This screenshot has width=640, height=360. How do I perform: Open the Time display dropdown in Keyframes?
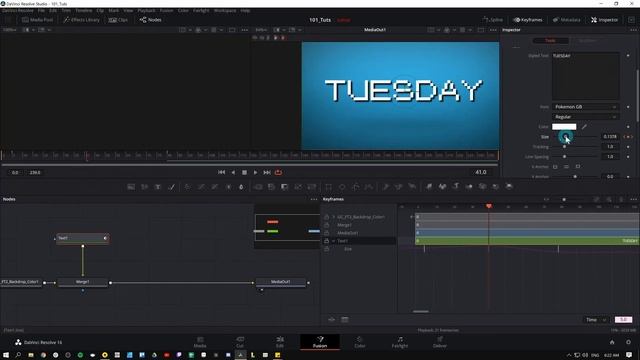click(x=596, y=320)
